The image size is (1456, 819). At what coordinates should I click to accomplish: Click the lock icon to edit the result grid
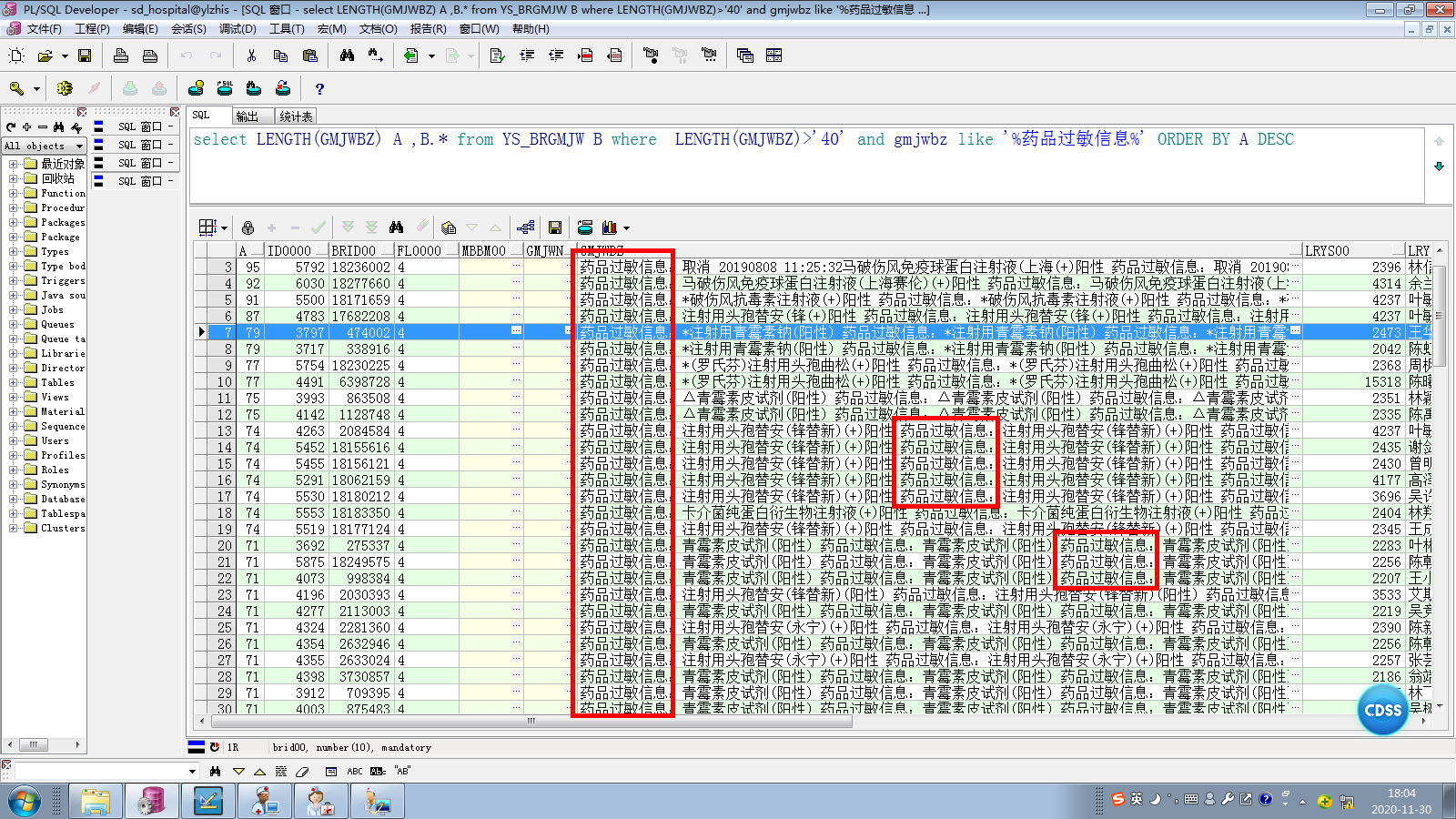click(x=248, y=227)
